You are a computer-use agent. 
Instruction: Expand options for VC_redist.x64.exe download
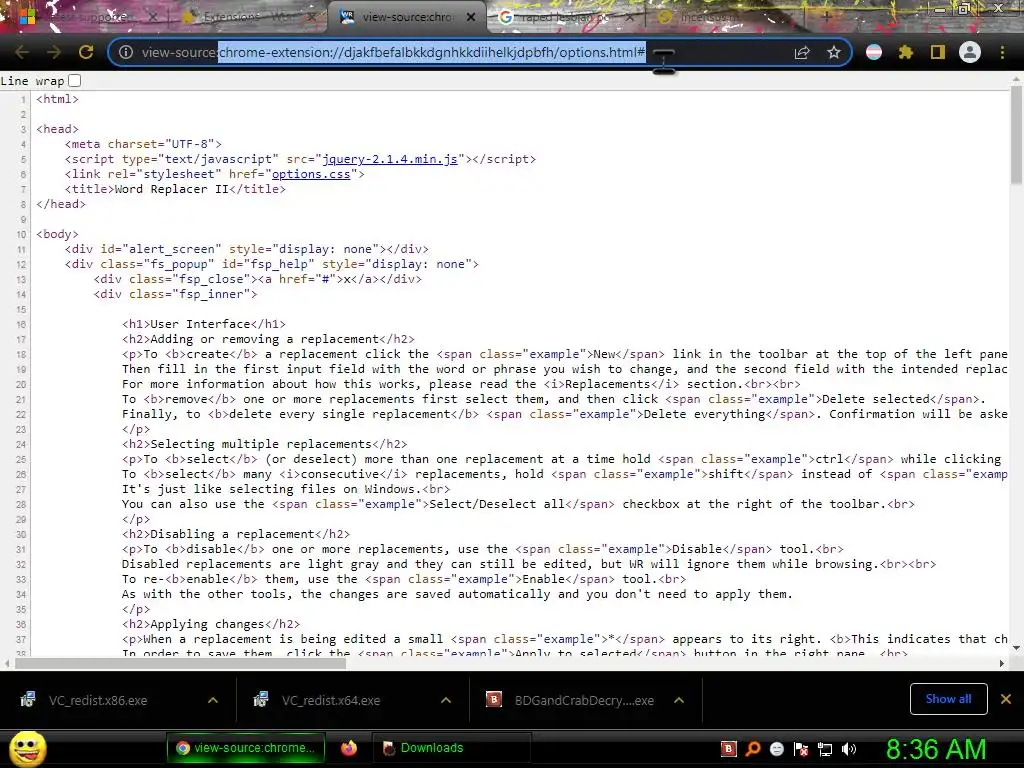[446, 700]
